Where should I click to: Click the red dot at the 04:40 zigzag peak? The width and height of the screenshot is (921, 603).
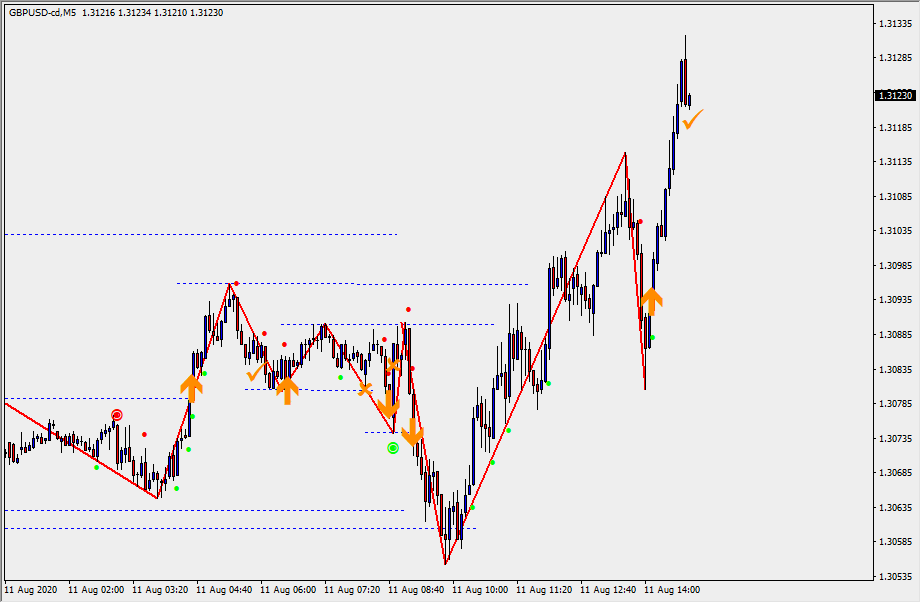point(236,284)
